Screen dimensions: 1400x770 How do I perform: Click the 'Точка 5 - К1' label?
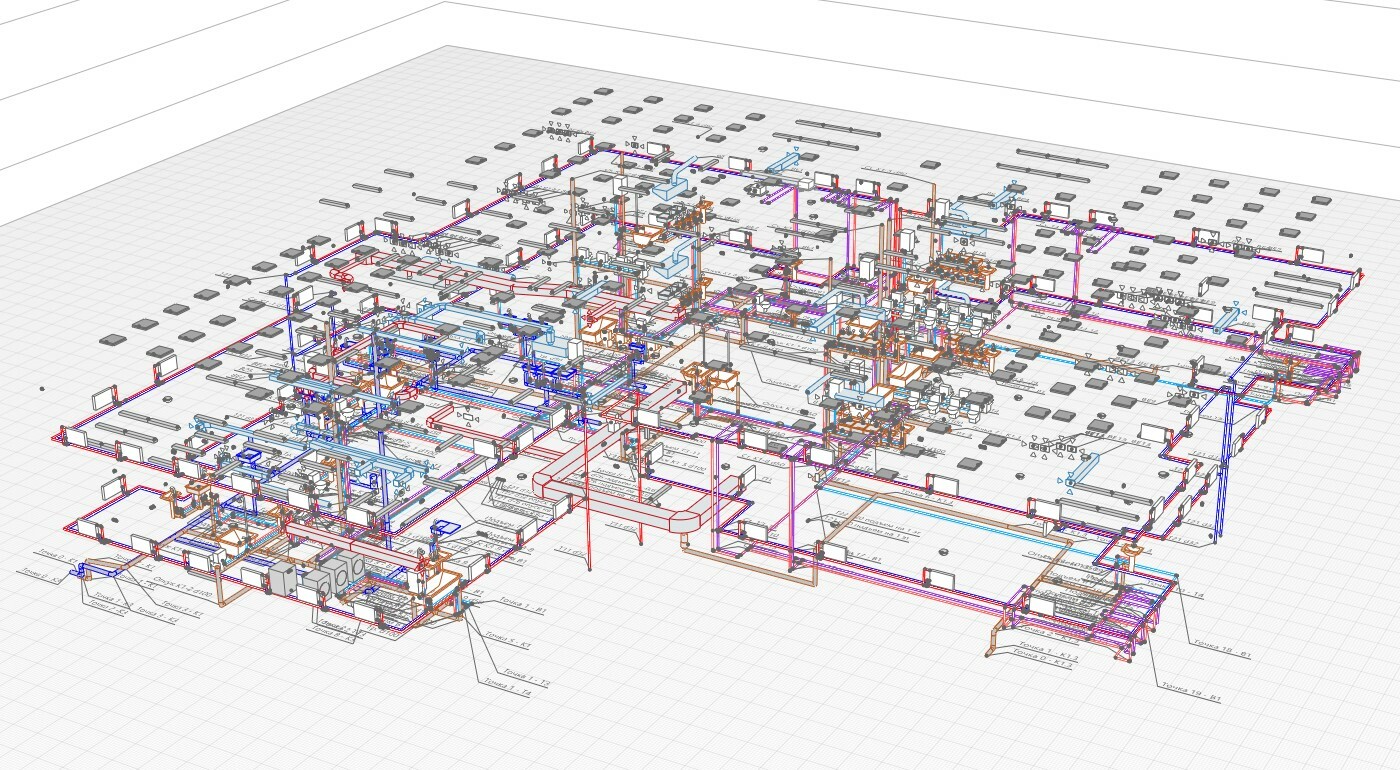click(508, 640)
